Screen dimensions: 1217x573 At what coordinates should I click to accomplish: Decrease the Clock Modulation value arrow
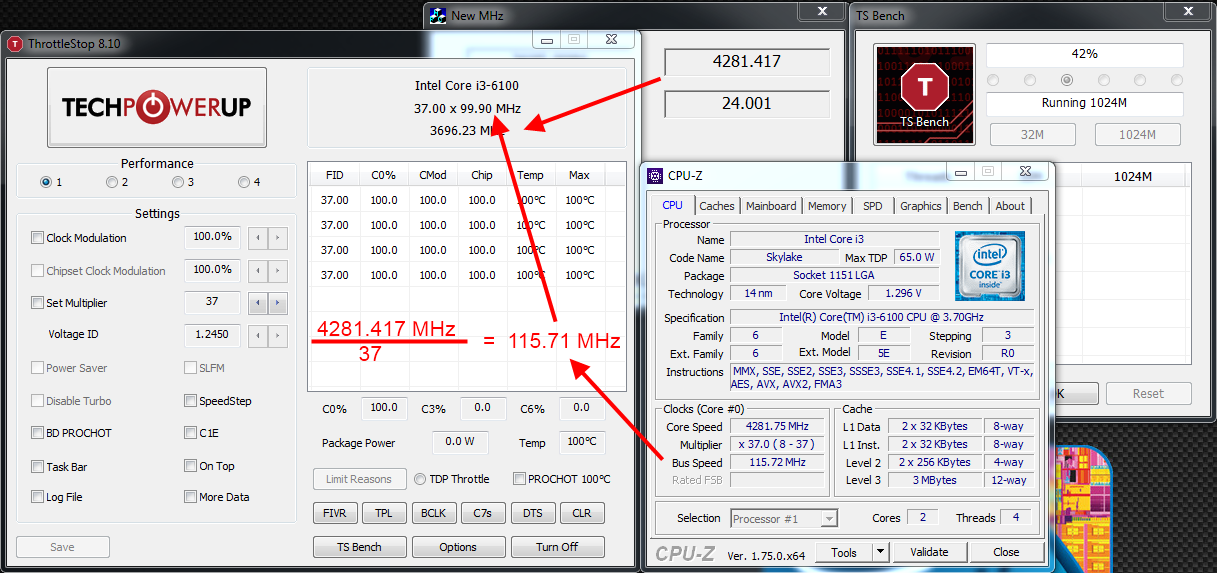[258, 238]
